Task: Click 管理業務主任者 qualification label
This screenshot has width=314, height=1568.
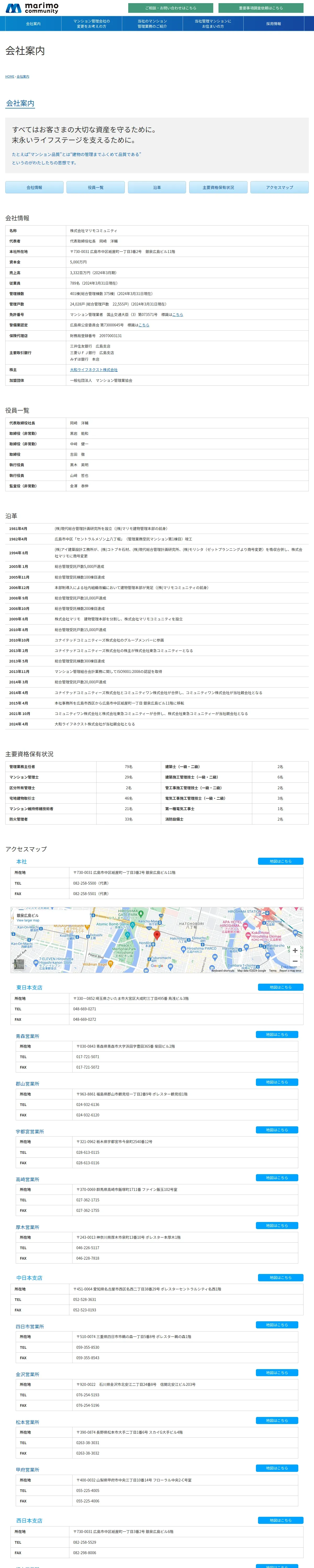Action: click(22, 767)
